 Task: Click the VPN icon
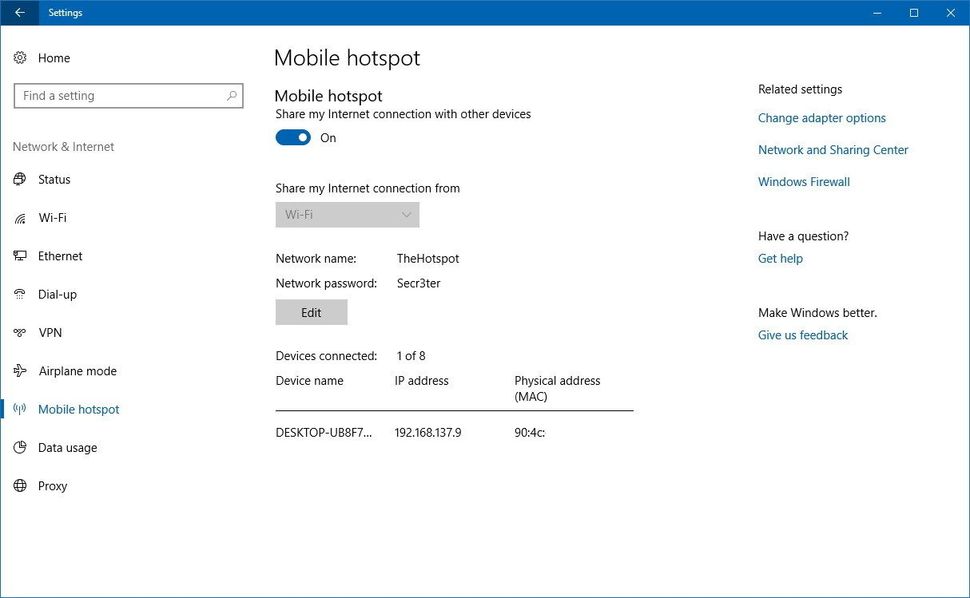[x=19, y=332]
